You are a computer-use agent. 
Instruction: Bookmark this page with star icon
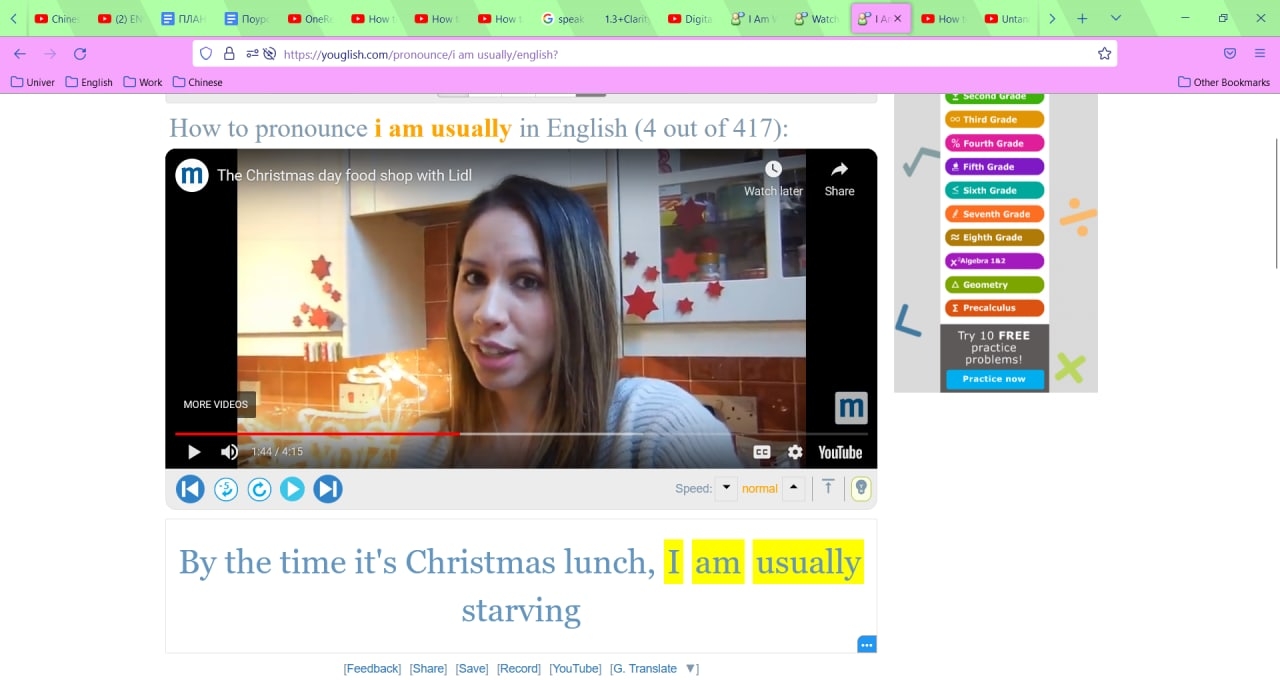[1104, 54]
